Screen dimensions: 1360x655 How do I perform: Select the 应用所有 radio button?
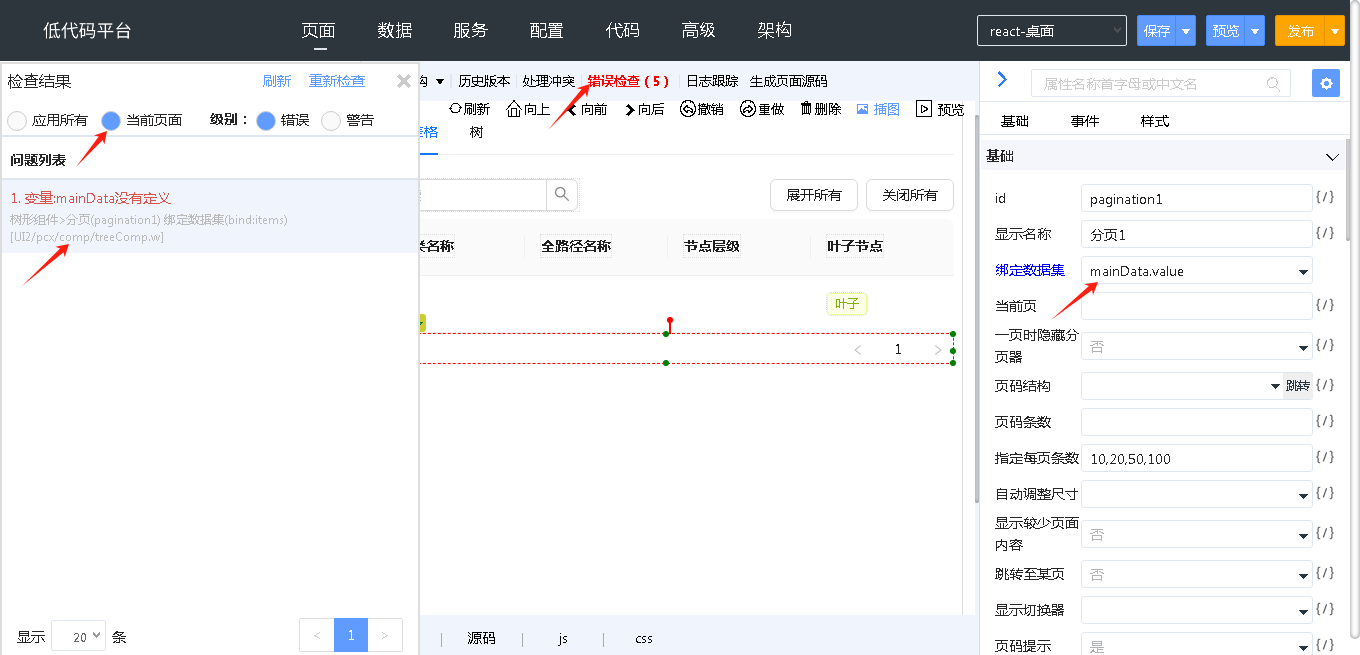pos(17,121)
